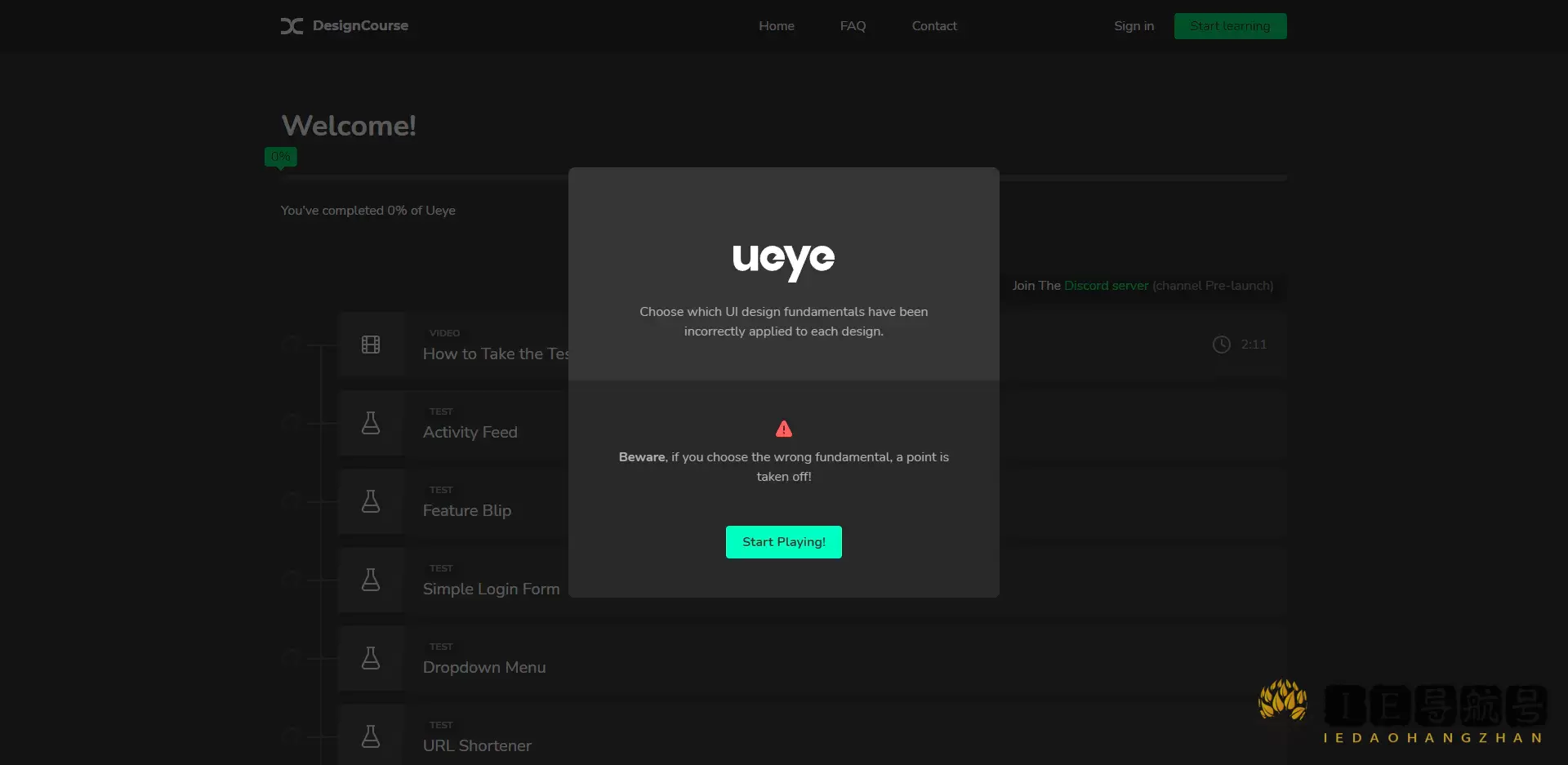Click the flask icon beside Dropdown Menu
The image size is (1568, 765).
tap(371, 657)
